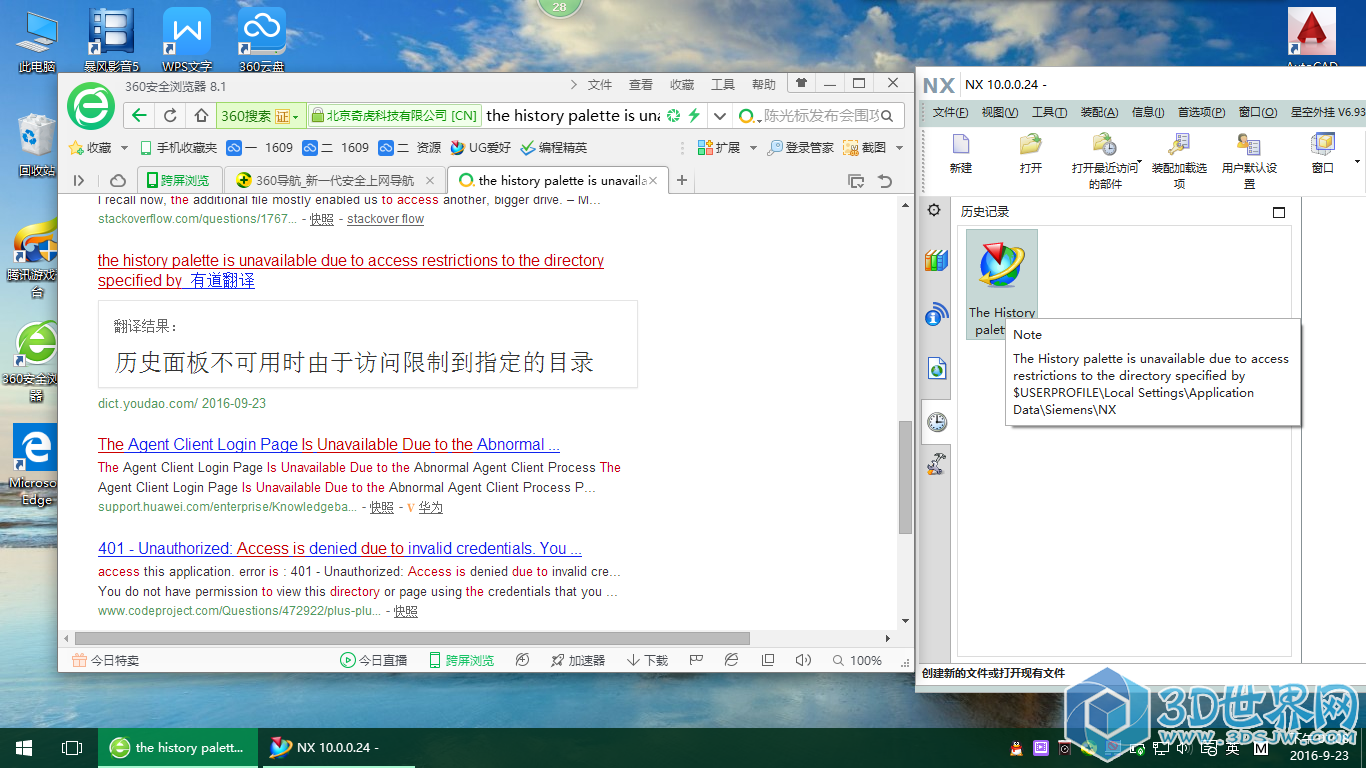The width and height of the screenshot is (1366, 768).
Task: Open 文件(F) menu in NX
Action: 951,112
